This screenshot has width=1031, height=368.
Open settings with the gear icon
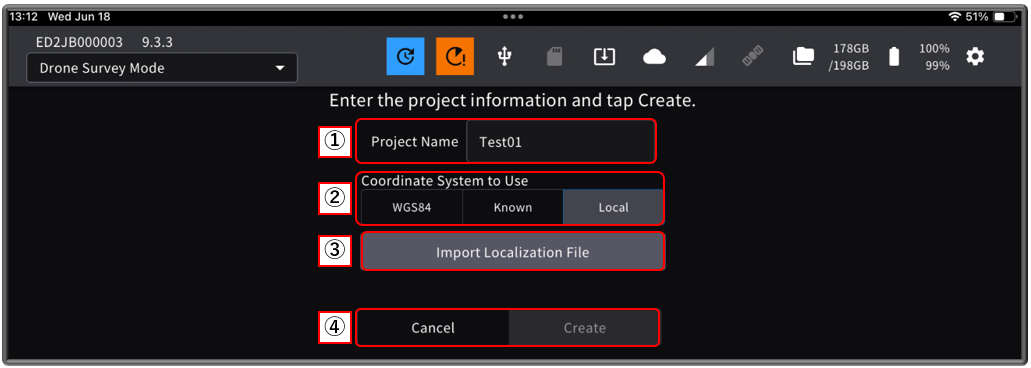pos(975,57)
